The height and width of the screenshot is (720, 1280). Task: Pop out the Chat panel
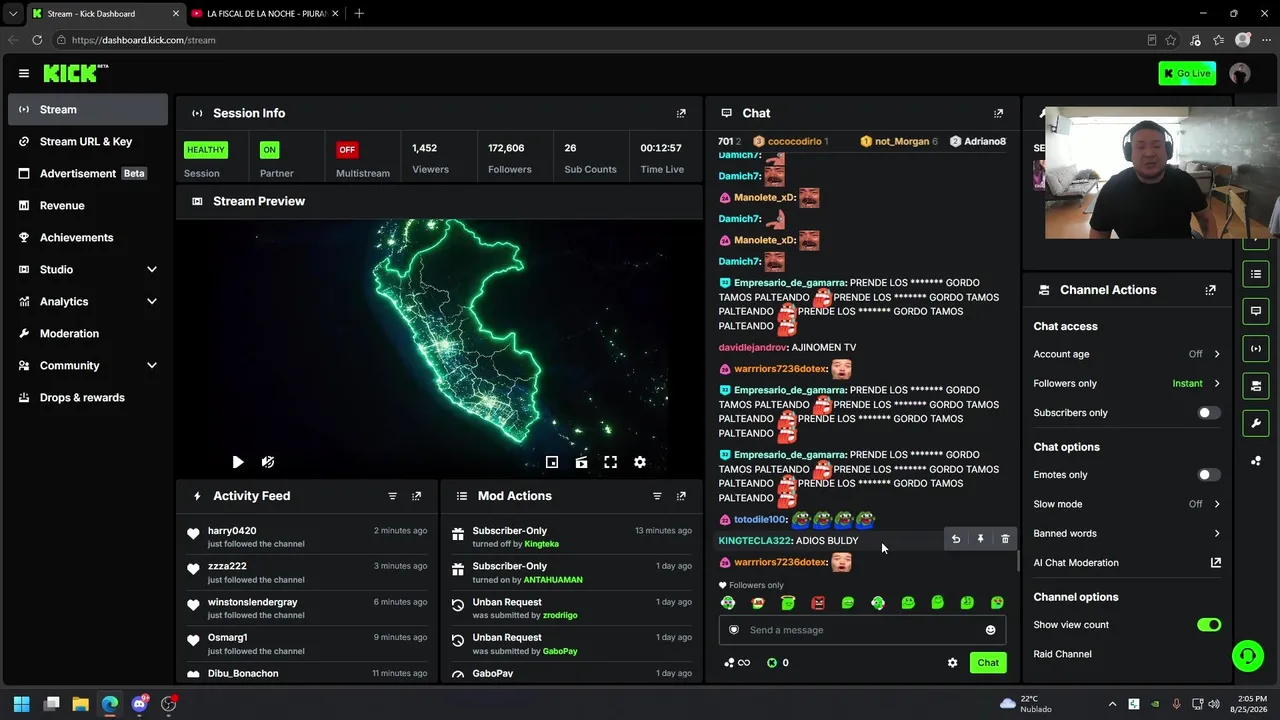[998, 113]
